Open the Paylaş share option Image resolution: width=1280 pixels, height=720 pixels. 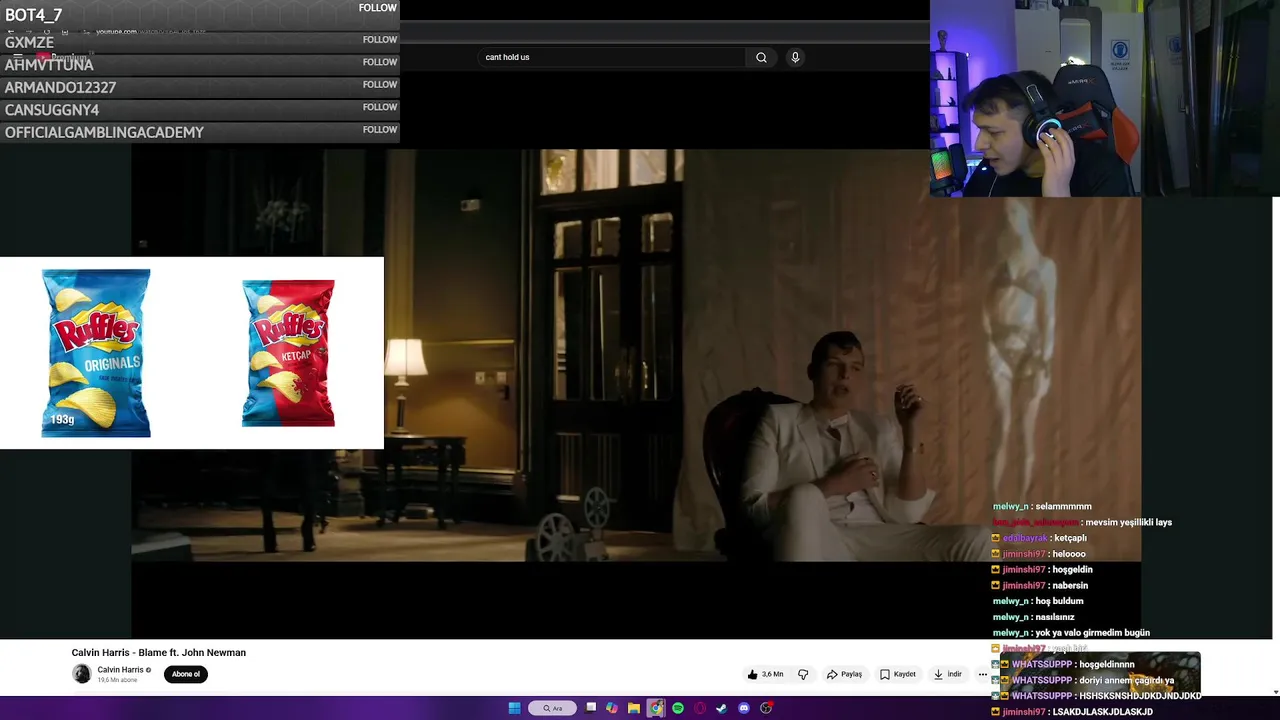pyautogui.click(x=844, y=674)
